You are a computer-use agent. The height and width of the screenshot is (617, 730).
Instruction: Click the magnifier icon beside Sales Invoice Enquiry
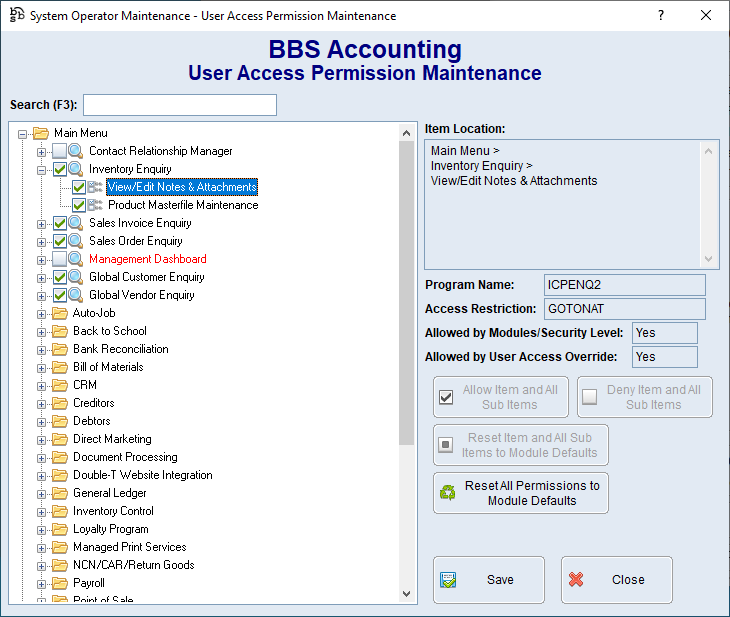pyautogui.click(x=76, y=223)
